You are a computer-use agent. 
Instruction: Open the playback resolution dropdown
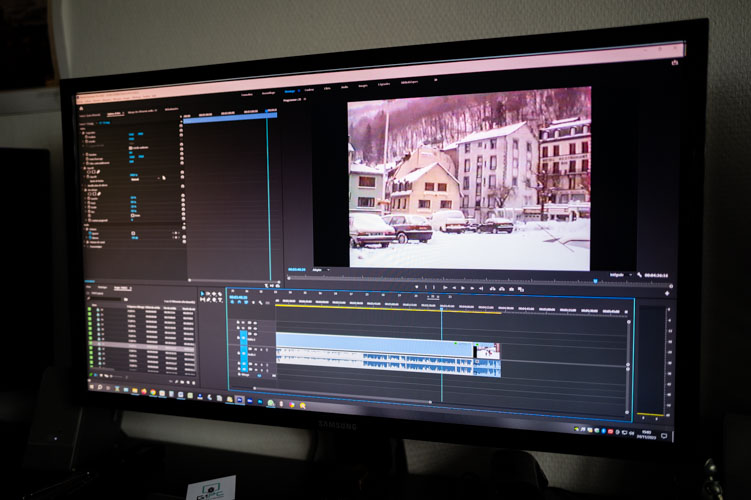point(621,275)
